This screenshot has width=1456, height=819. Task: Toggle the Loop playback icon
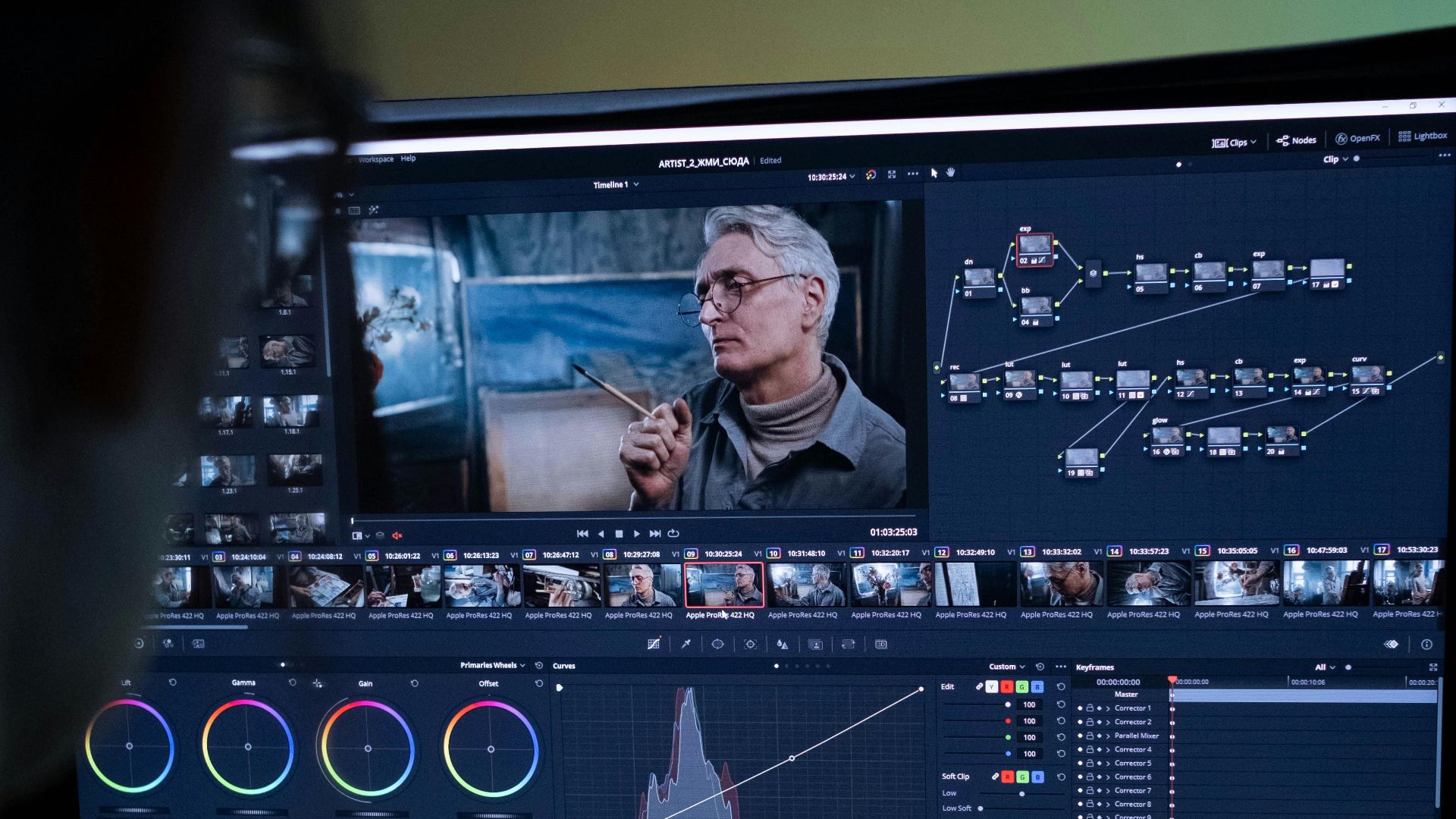673,533
